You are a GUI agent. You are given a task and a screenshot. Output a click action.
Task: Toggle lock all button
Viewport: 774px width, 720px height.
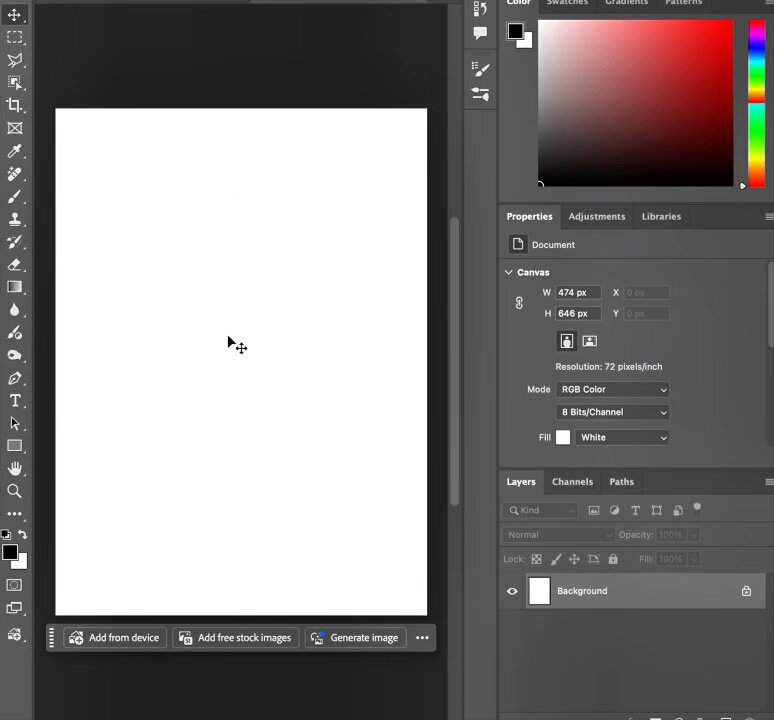613,559
